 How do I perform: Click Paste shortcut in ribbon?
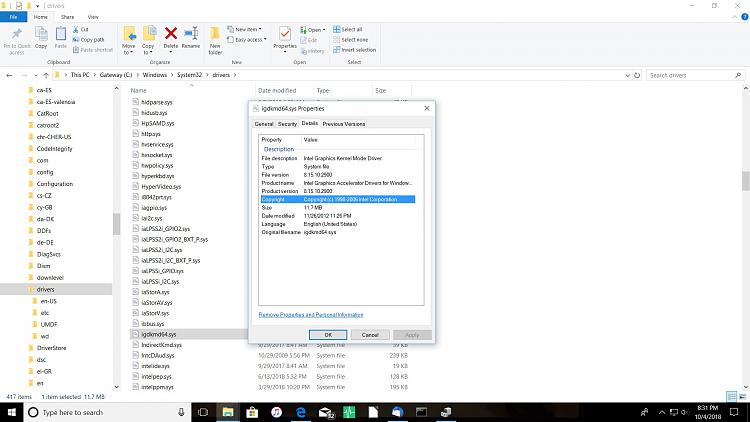coord(93,50)
